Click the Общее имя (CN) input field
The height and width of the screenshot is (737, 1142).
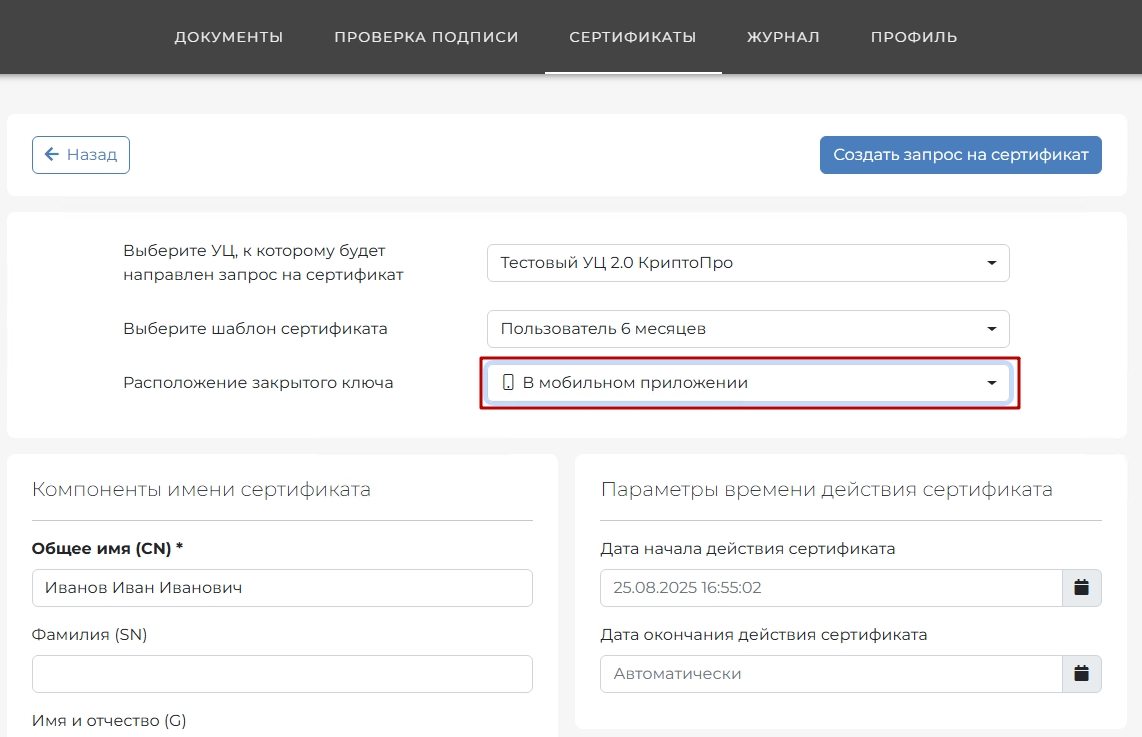click(282, 588)
